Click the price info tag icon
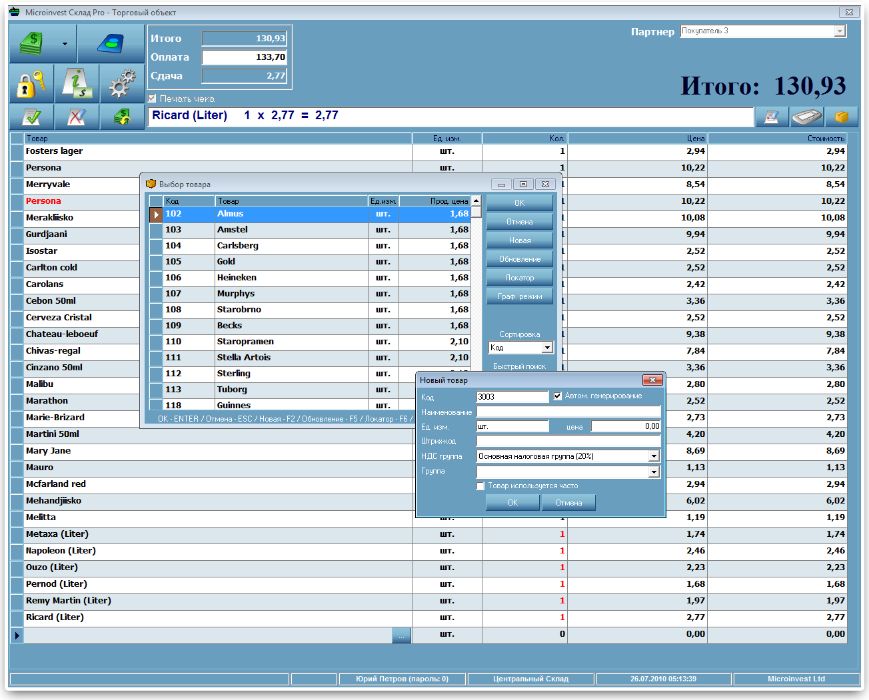Screen dimensions: 869x700 (x=76, y=83)
